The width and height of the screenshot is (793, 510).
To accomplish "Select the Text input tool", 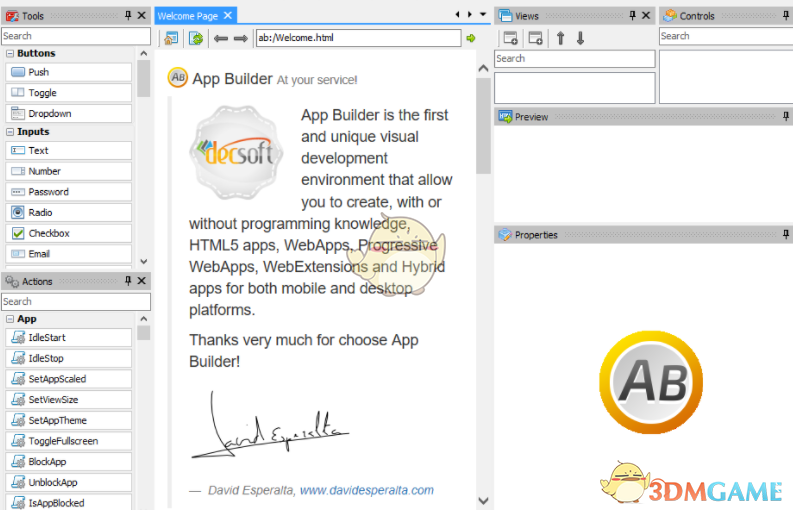I will pyautogui.click(x=69, y=151).
